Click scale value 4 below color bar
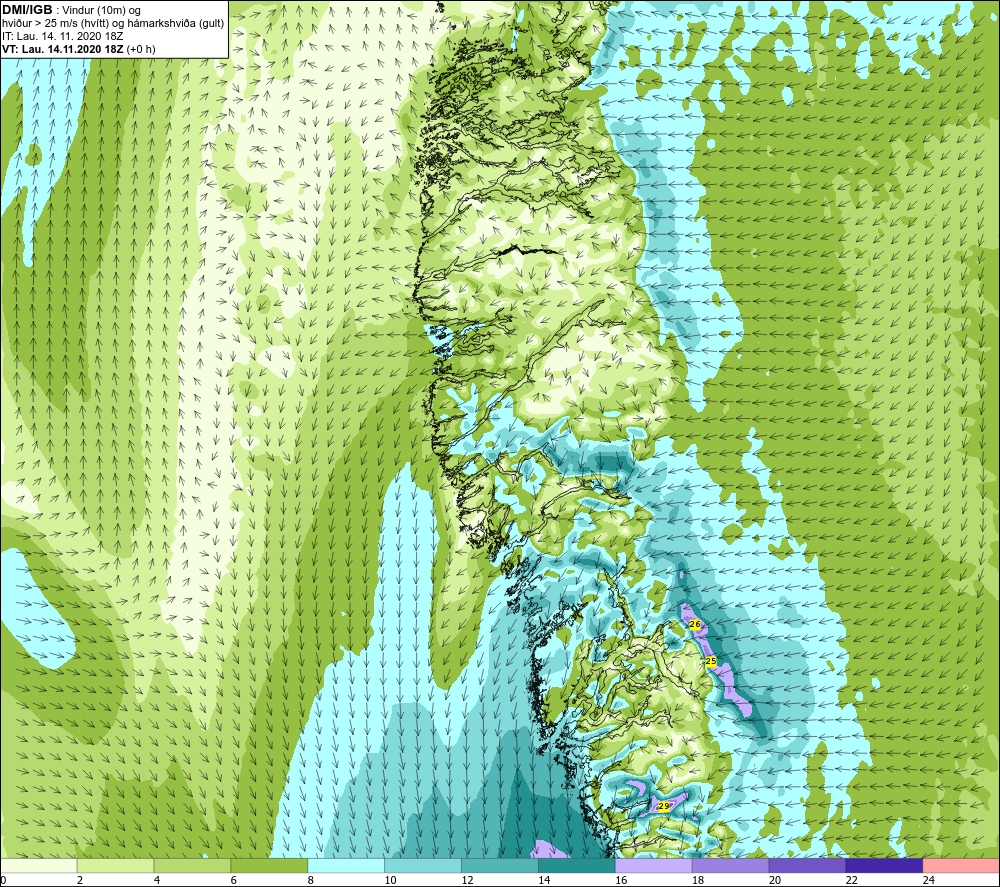The height and width of the screenshot is (887, 1000). (157, 880)
